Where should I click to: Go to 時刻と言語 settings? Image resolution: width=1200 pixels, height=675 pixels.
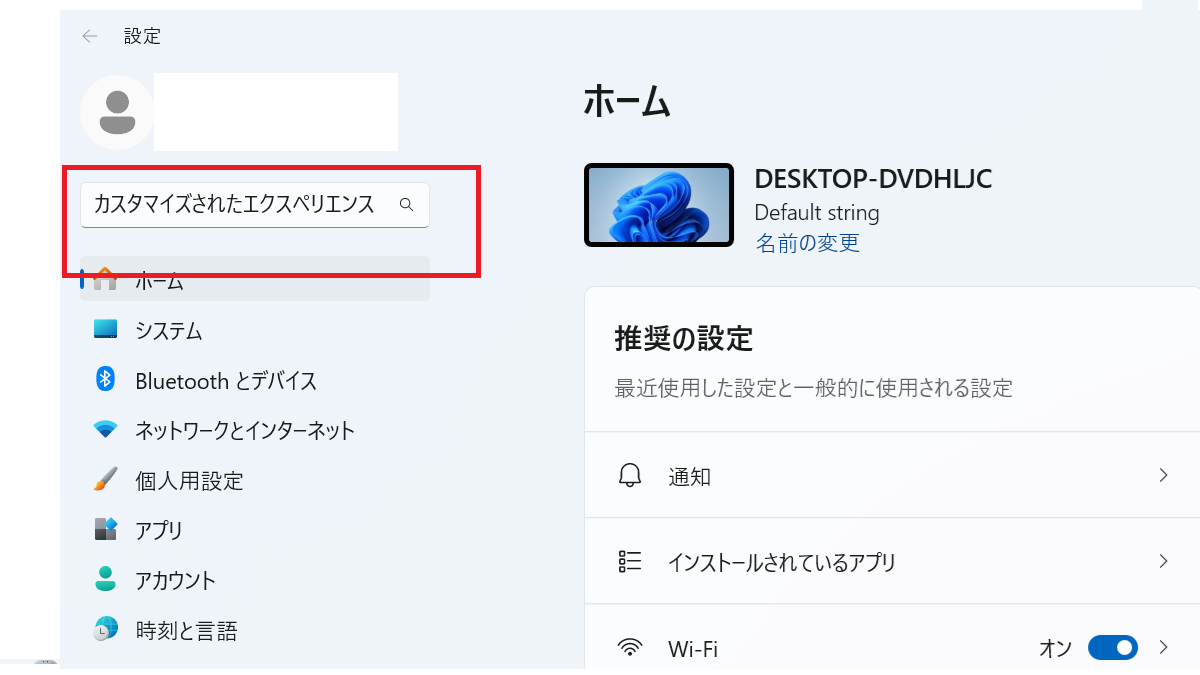(x=255, y=630)
